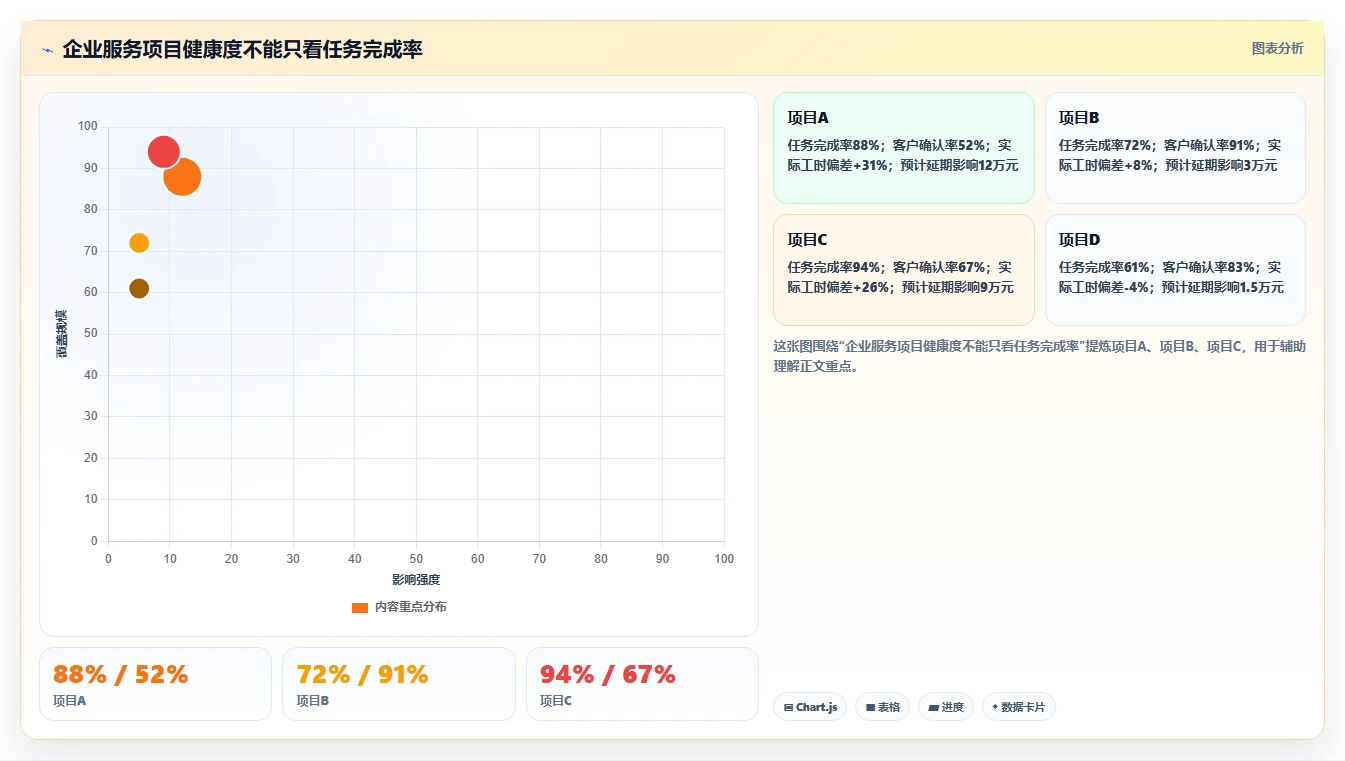
Task: Open the 项目C detail card
Action: tap(904, 270)
